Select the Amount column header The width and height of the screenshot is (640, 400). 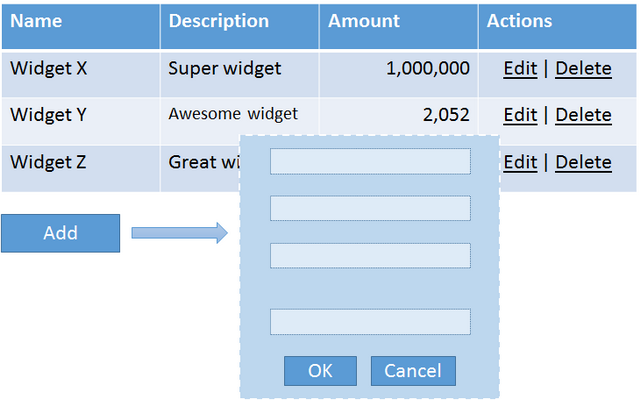398,26
